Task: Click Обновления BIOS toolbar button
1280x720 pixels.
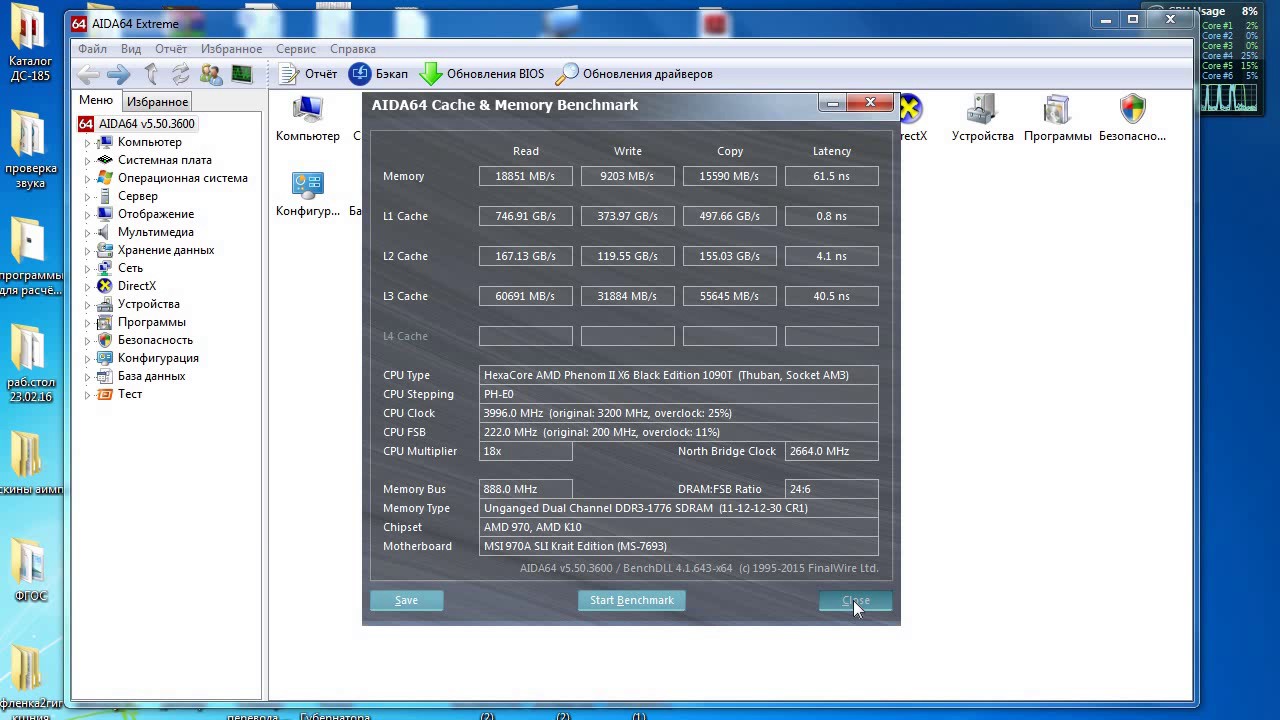Action: pyautogui.click(x=482, y=74)
